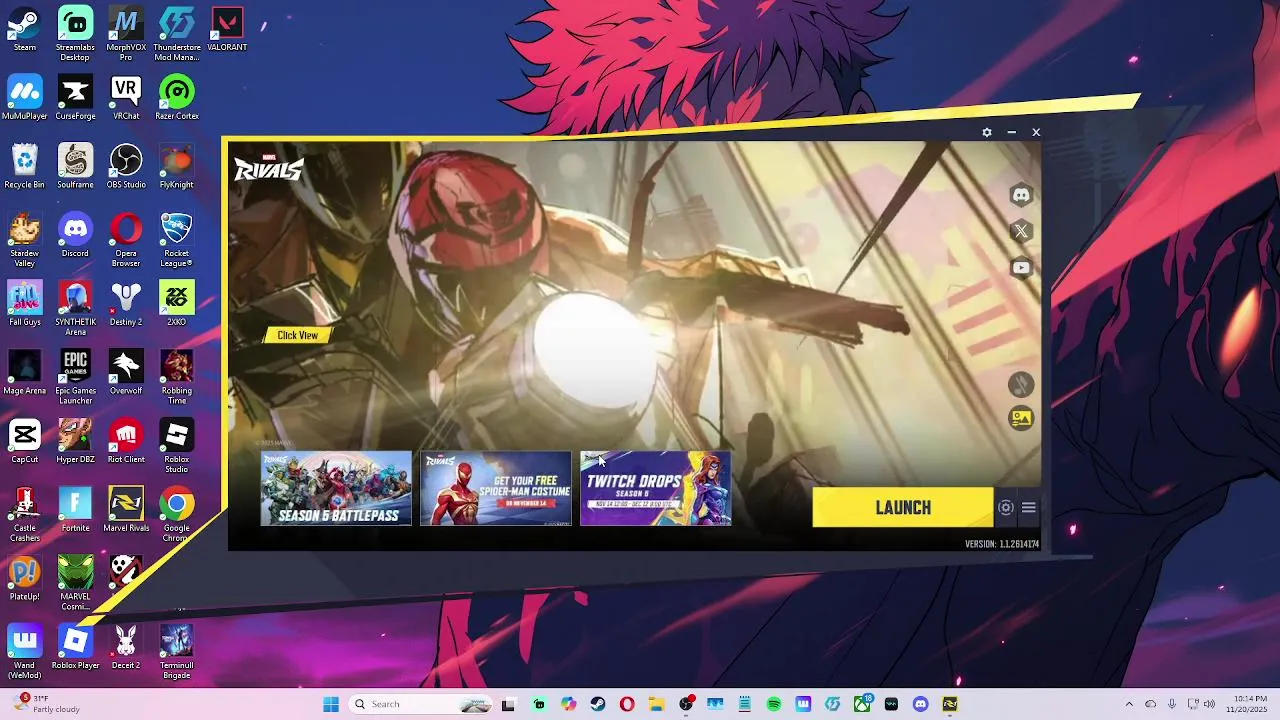Open game settings gear beside Launch

[x=1006, y=508]
